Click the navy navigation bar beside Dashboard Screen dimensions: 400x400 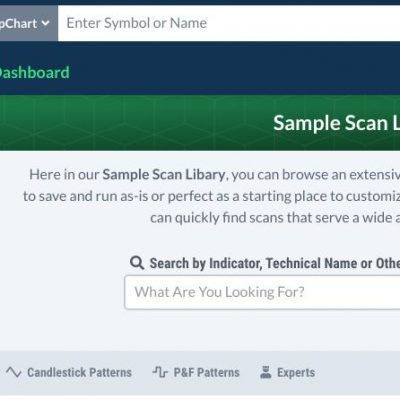[233, 73]
